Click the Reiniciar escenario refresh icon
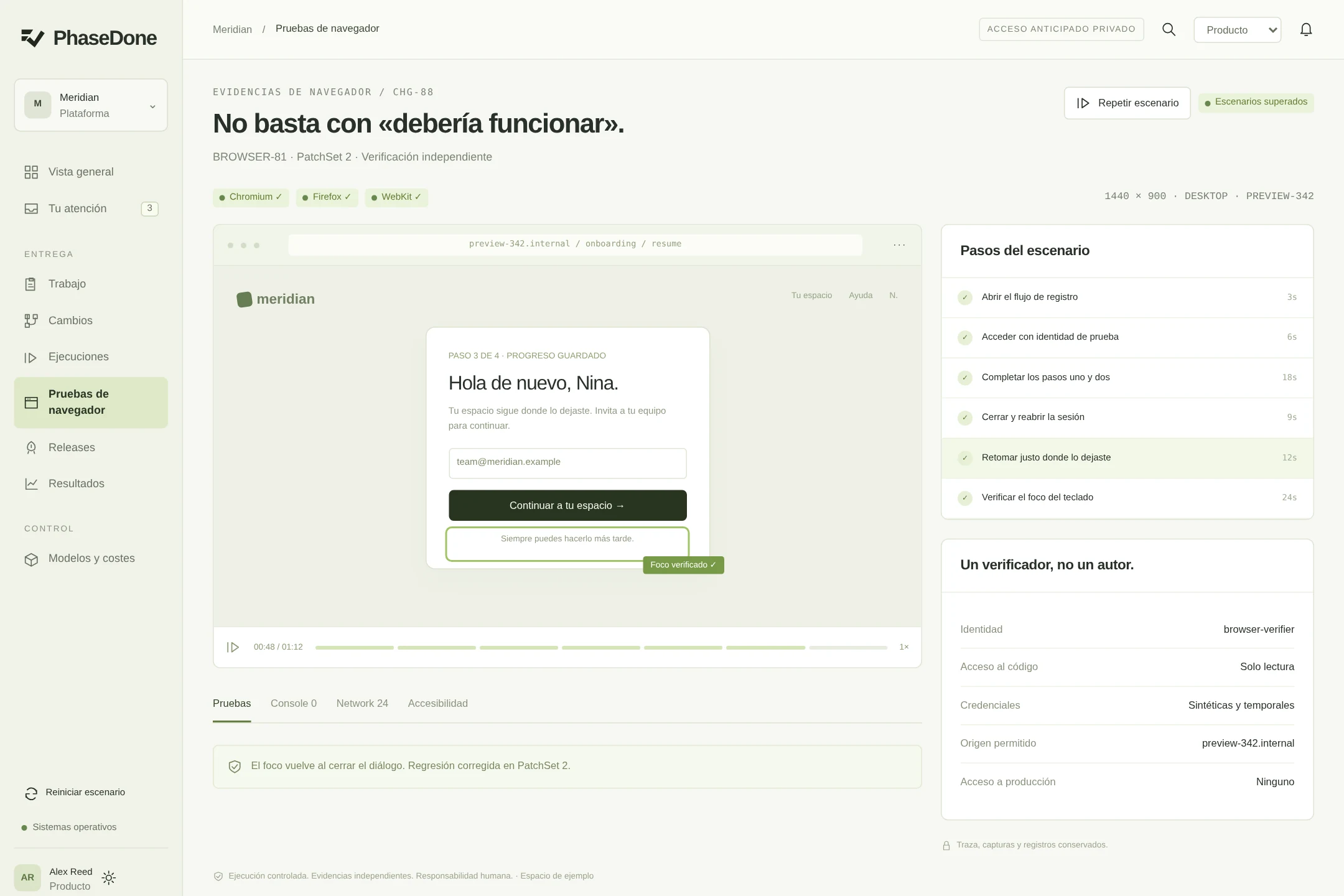Viewport: 1344px width, 896px height. click(31, 793)
